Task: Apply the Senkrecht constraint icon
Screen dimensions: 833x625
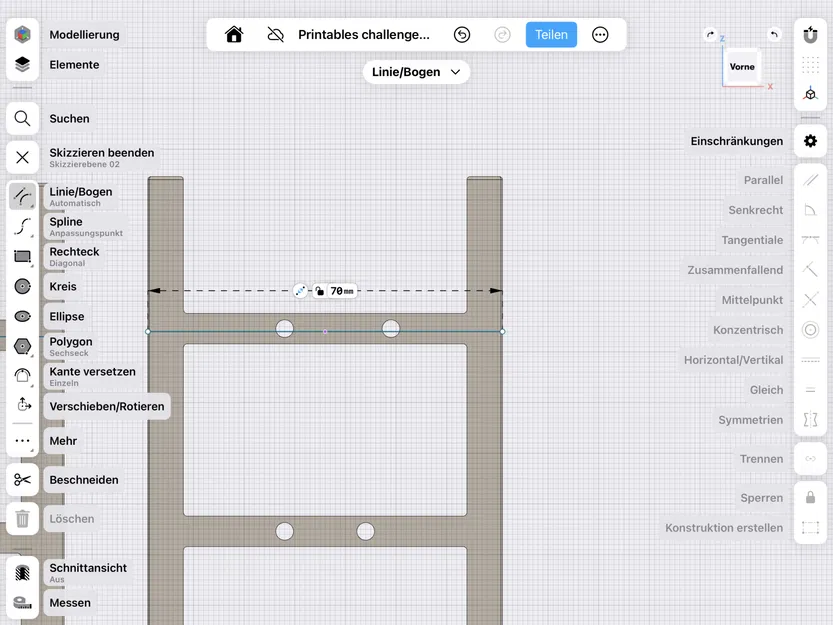Action: 810,210
